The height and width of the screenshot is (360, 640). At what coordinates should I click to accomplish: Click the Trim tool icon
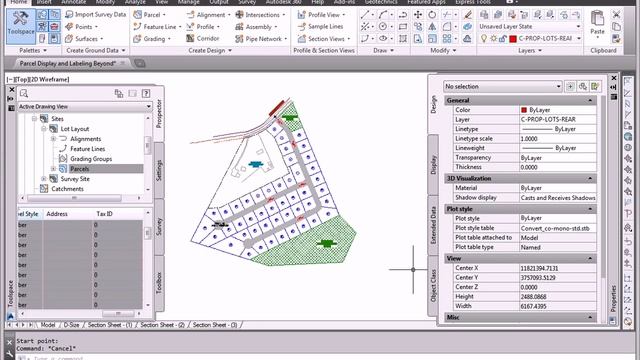point(447,15)
